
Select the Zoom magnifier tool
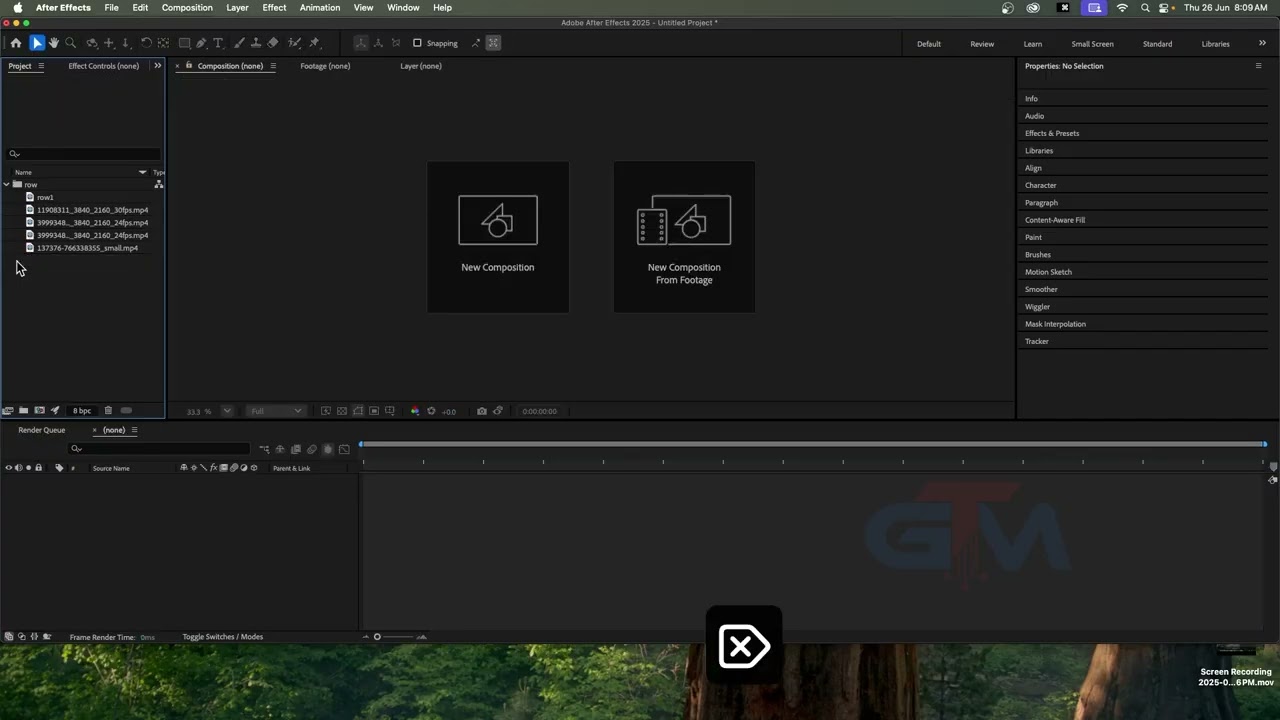[x=70, y=43]
